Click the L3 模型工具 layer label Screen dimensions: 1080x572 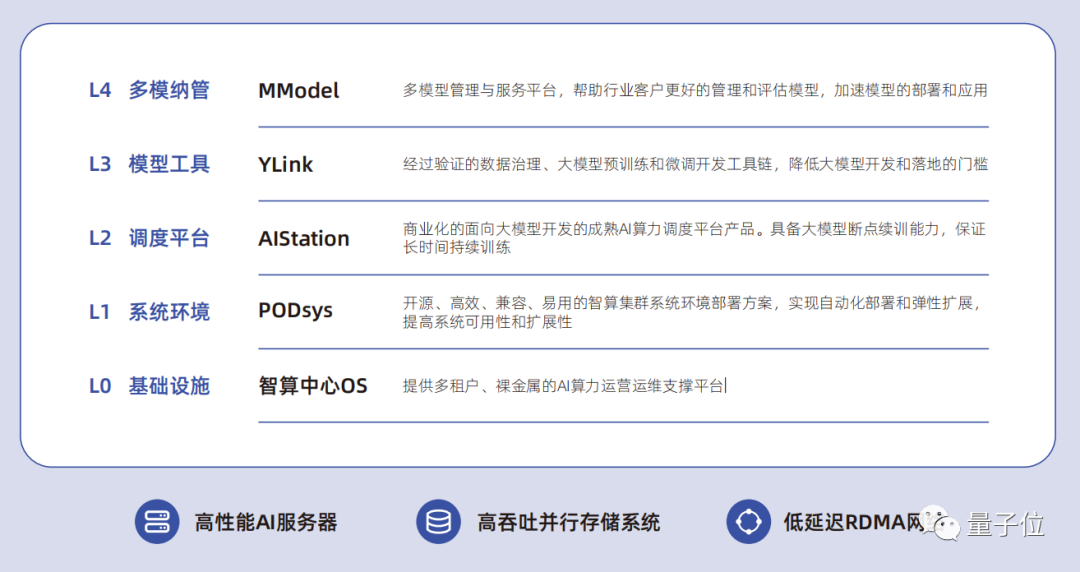coord(149,165)
